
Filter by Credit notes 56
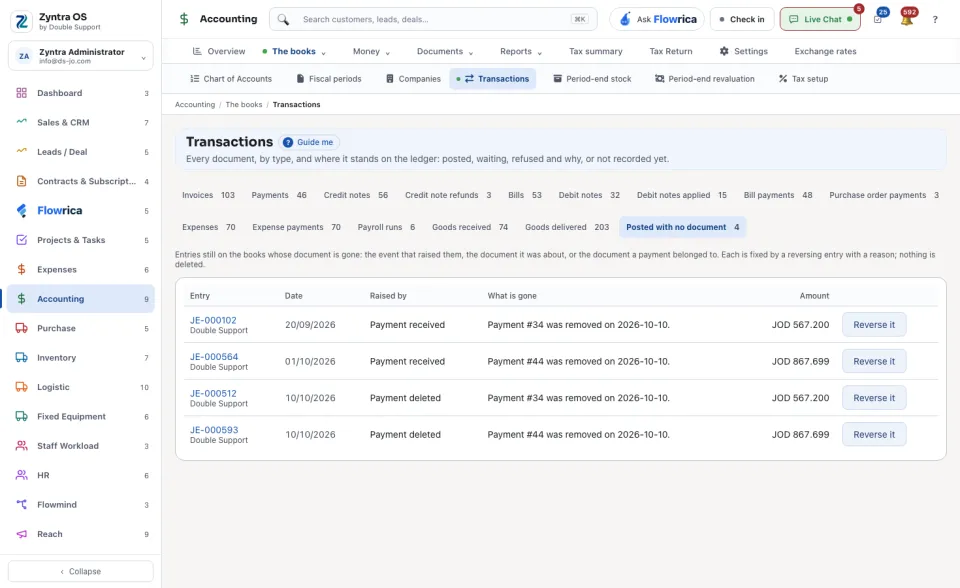[356, 195]
